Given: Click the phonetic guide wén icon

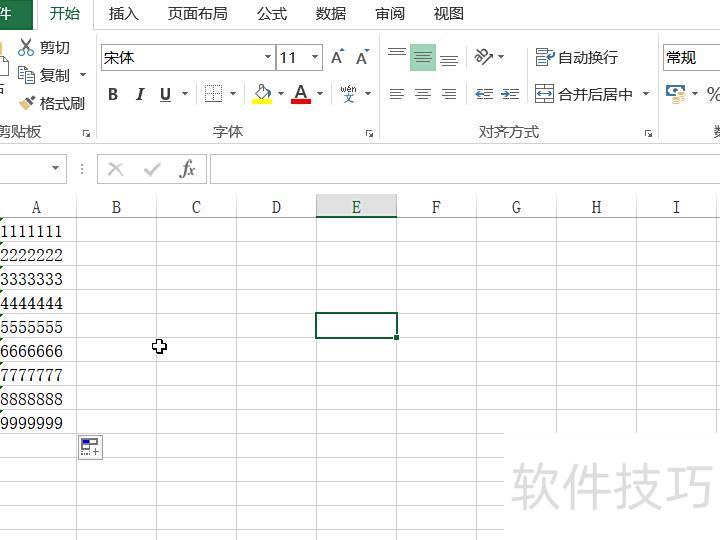Looking at the screenshot, I should 349,94.
